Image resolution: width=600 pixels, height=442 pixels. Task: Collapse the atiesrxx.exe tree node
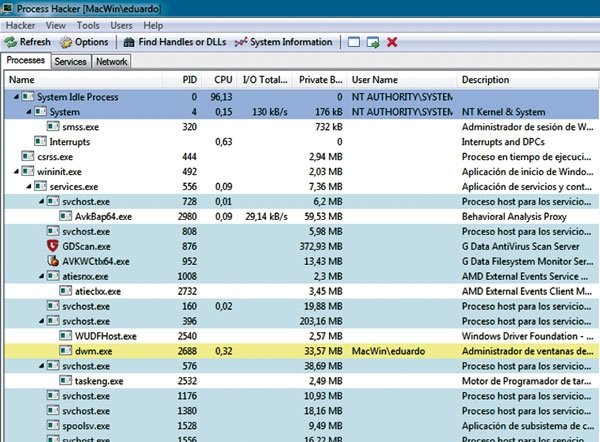41,276
